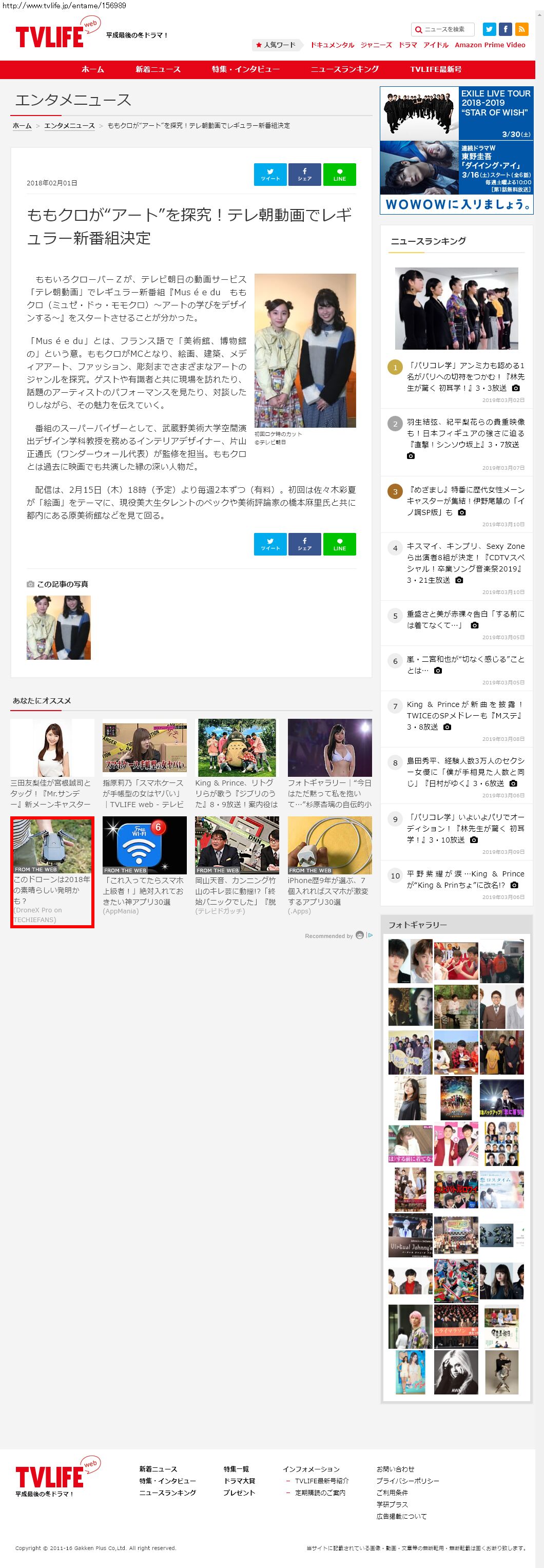Open 特集・インタビュー in the nav bar
Image resolution: width=544 pixels, height=1568 pixels.
[x=245, y=69]
